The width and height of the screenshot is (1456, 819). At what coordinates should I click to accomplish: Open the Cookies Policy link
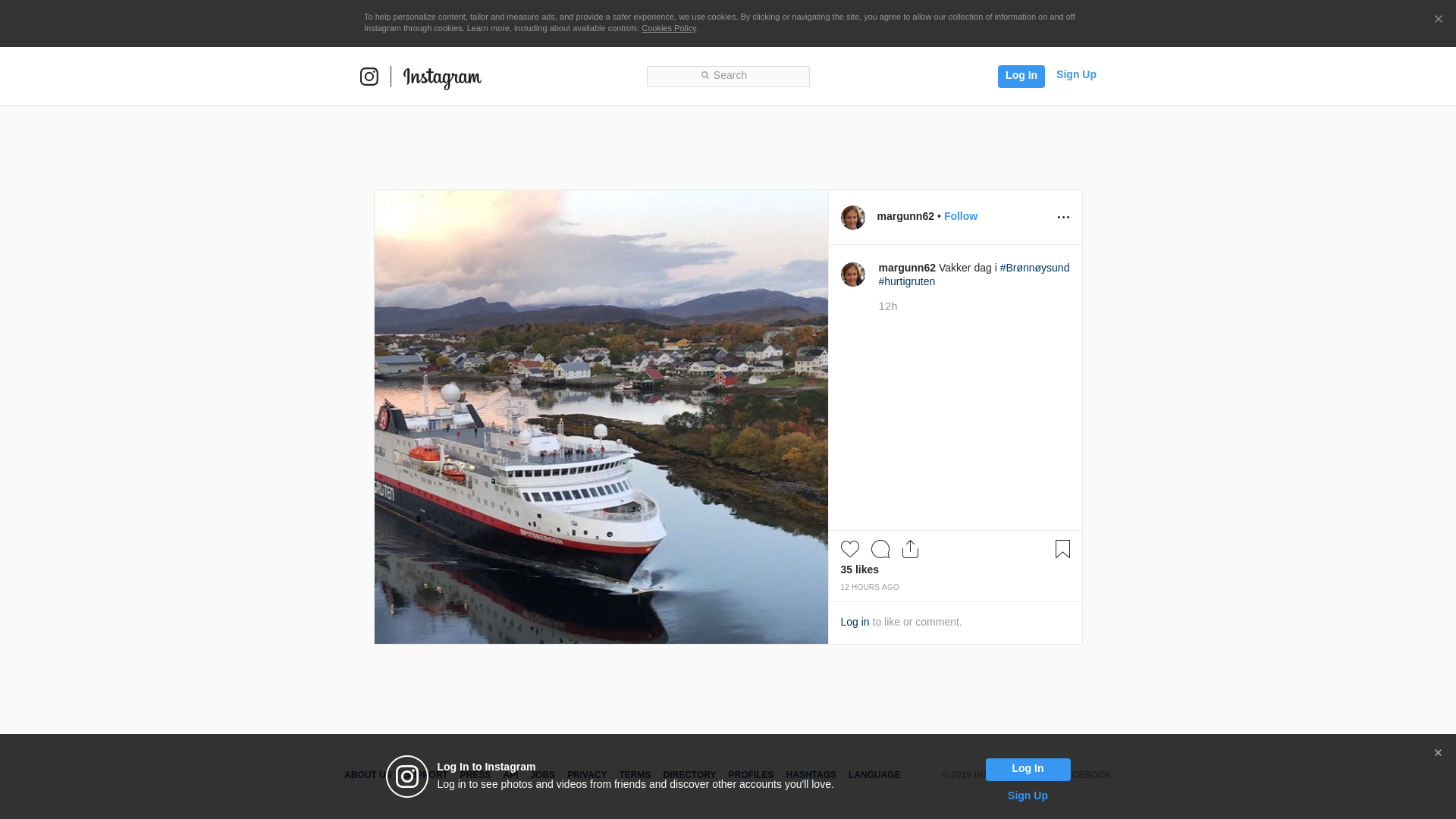pos(668,28)
